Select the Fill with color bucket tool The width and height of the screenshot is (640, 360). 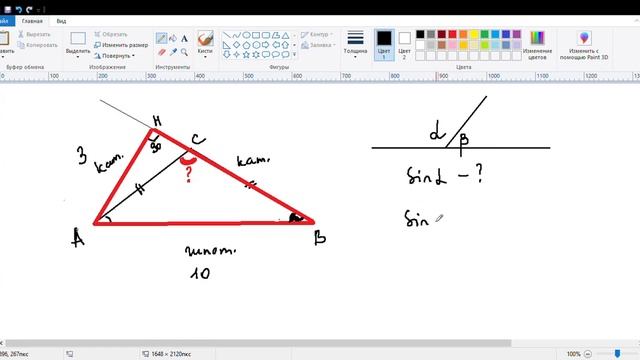click(x=173, y=39)
